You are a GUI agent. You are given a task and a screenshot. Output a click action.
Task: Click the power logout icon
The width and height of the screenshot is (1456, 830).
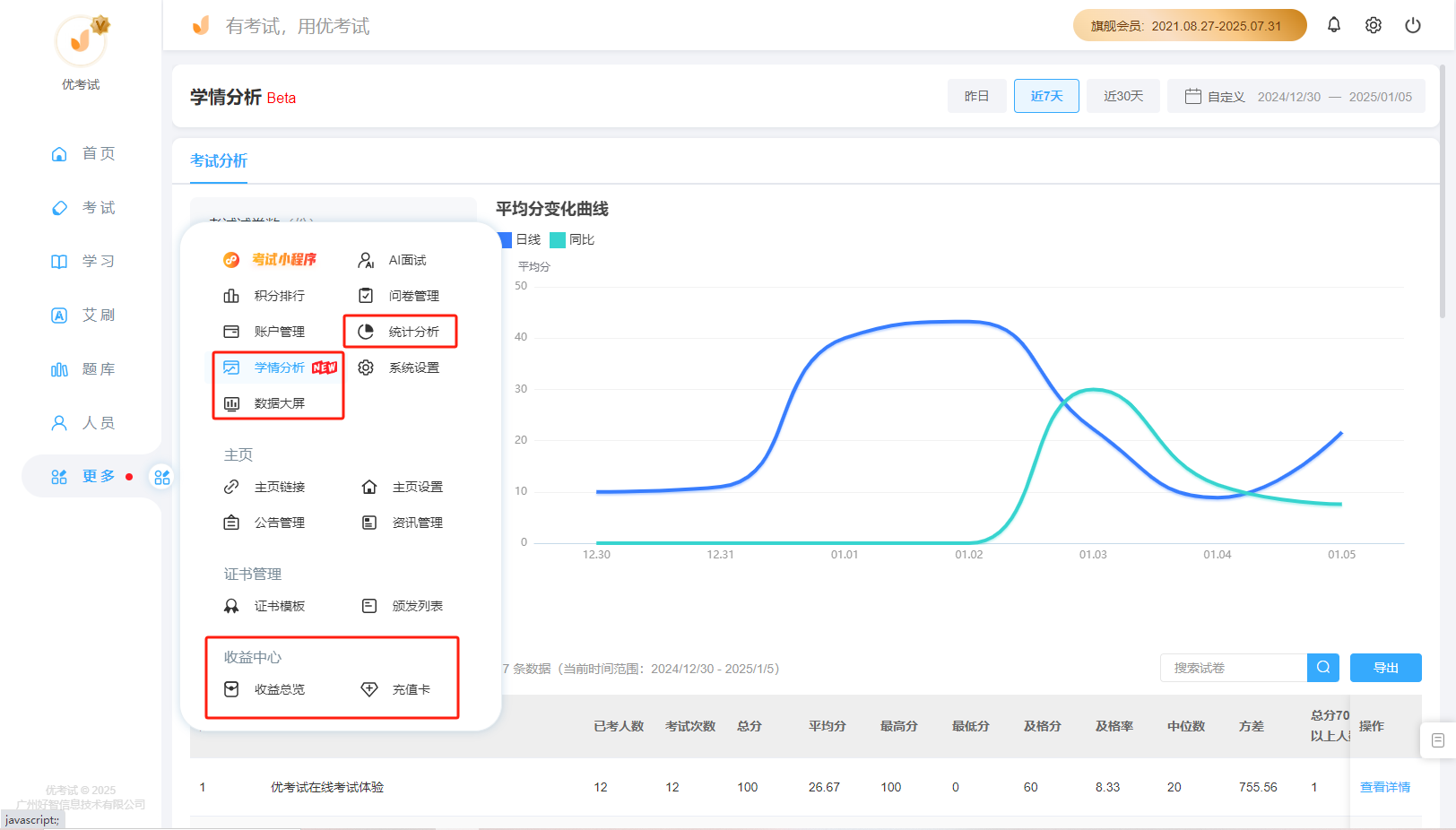pos(1413,25)
